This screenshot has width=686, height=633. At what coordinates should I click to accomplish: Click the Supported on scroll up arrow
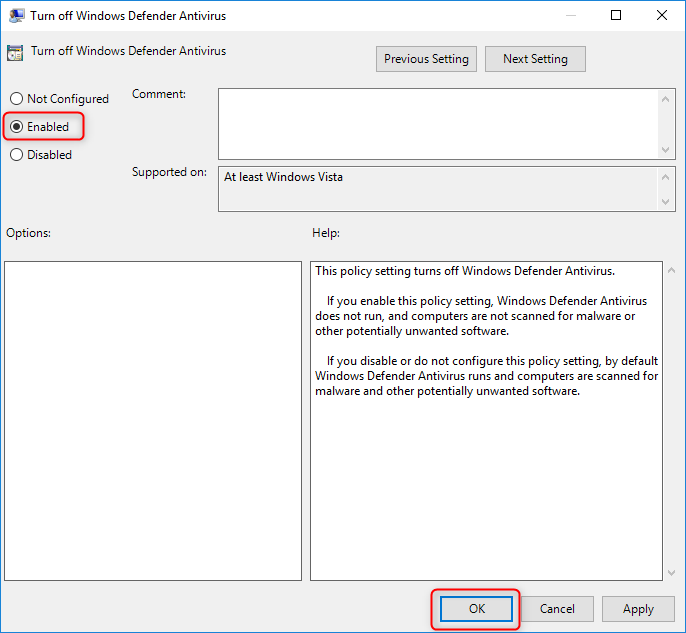[x=667, y=177]
